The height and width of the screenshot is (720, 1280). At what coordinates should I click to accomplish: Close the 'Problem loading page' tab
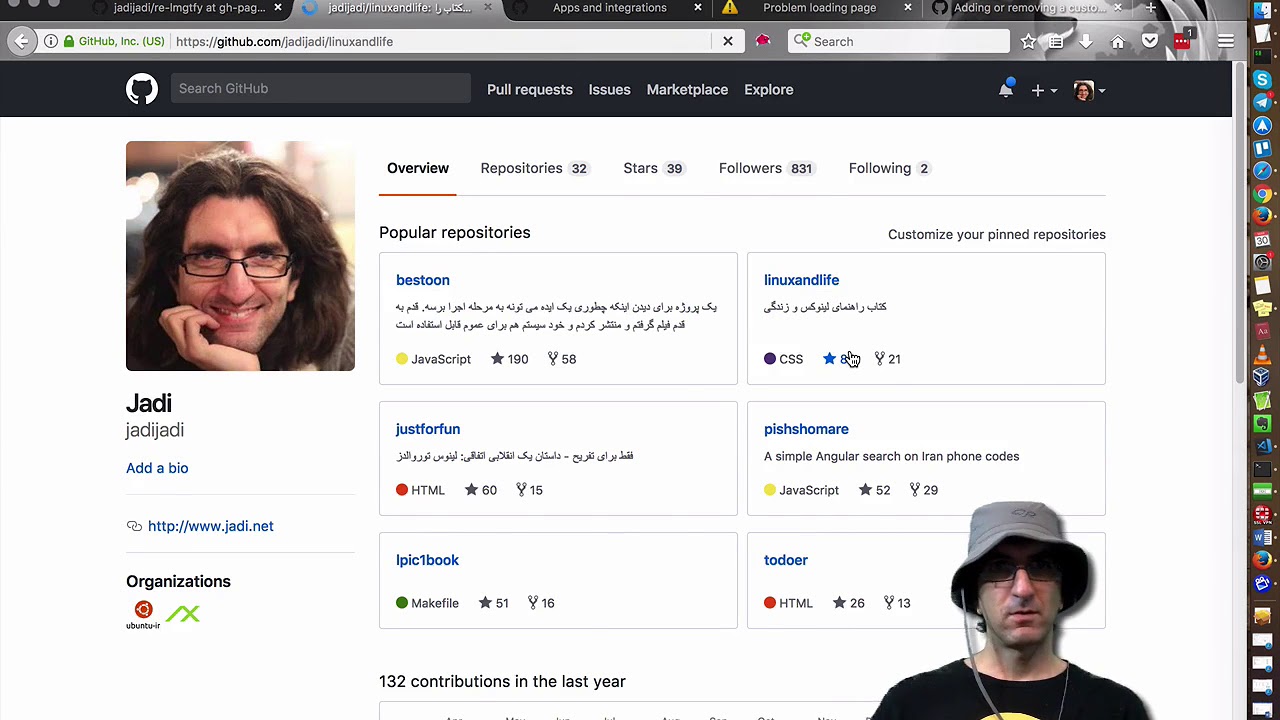(x=908, y=8)
